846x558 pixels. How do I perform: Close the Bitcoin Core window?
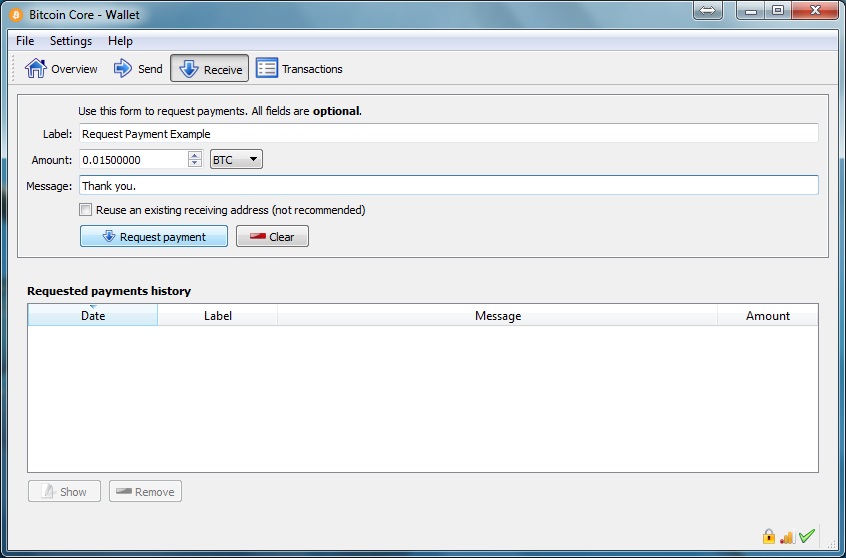pos(815,10)
